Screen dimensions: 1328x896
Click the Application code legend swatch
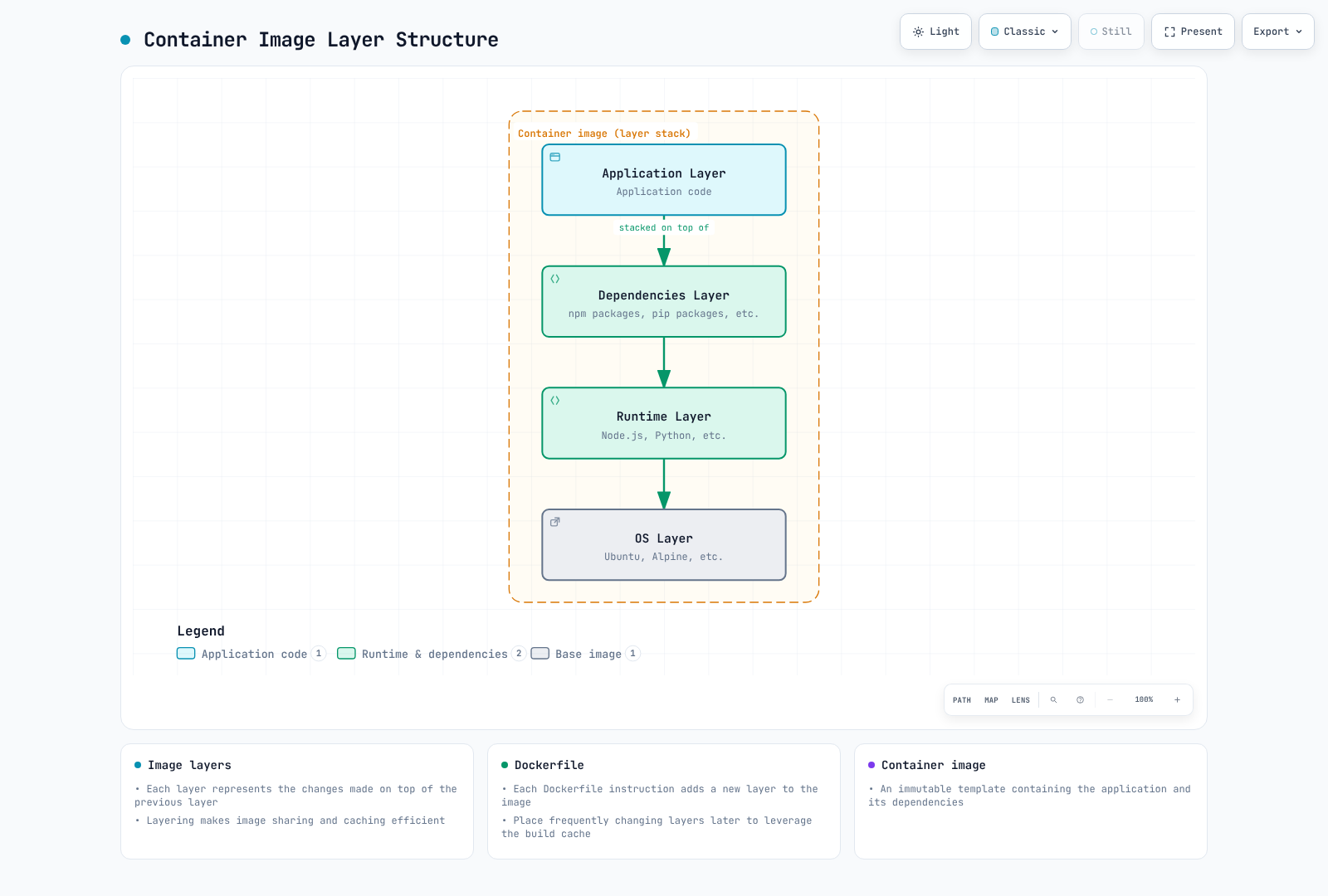(186, 654)
